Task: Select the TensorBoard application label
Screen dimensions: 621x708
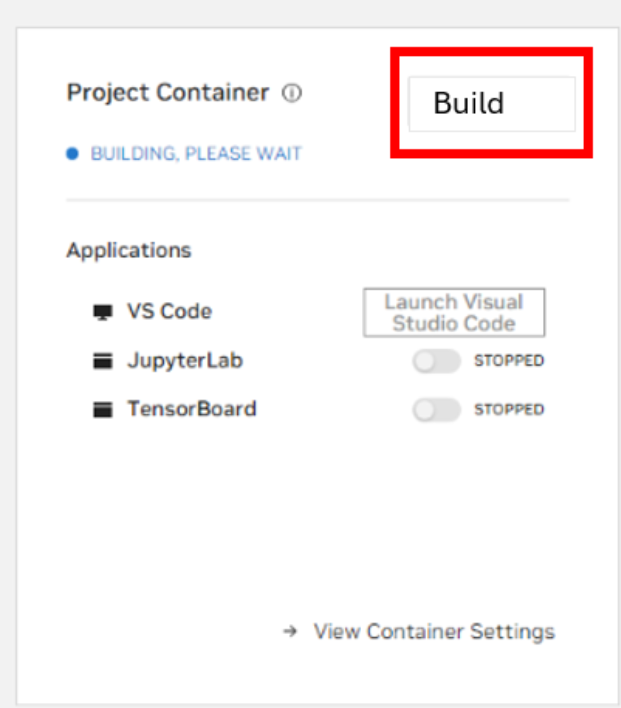Action: (x=191, y=409)
